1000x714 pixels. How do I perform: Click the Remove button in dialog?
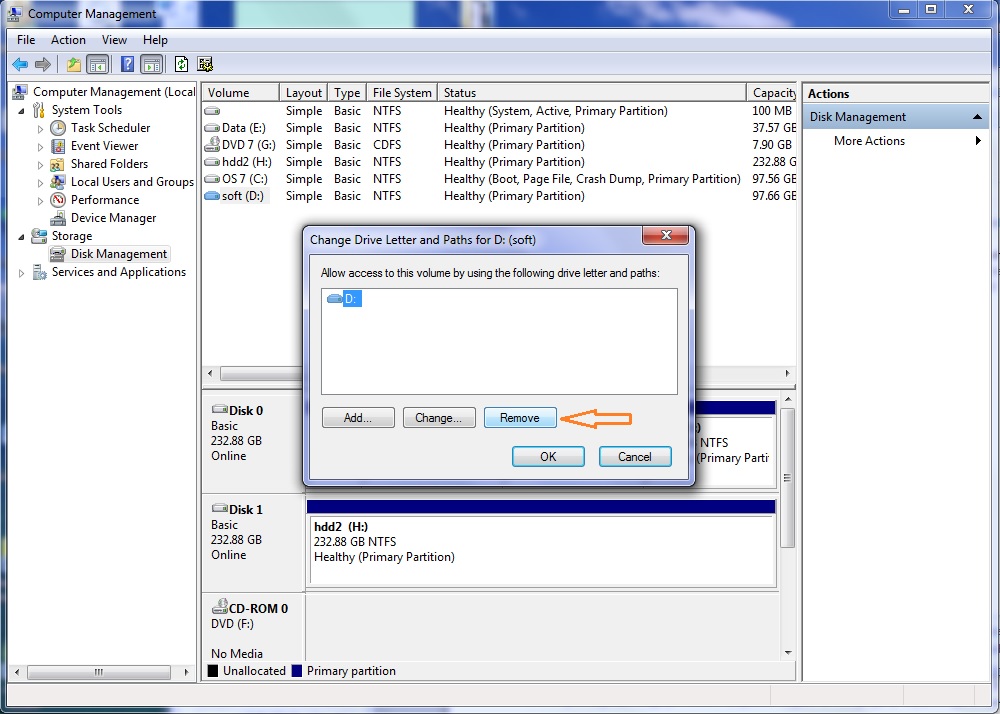(x=520, y=418)
